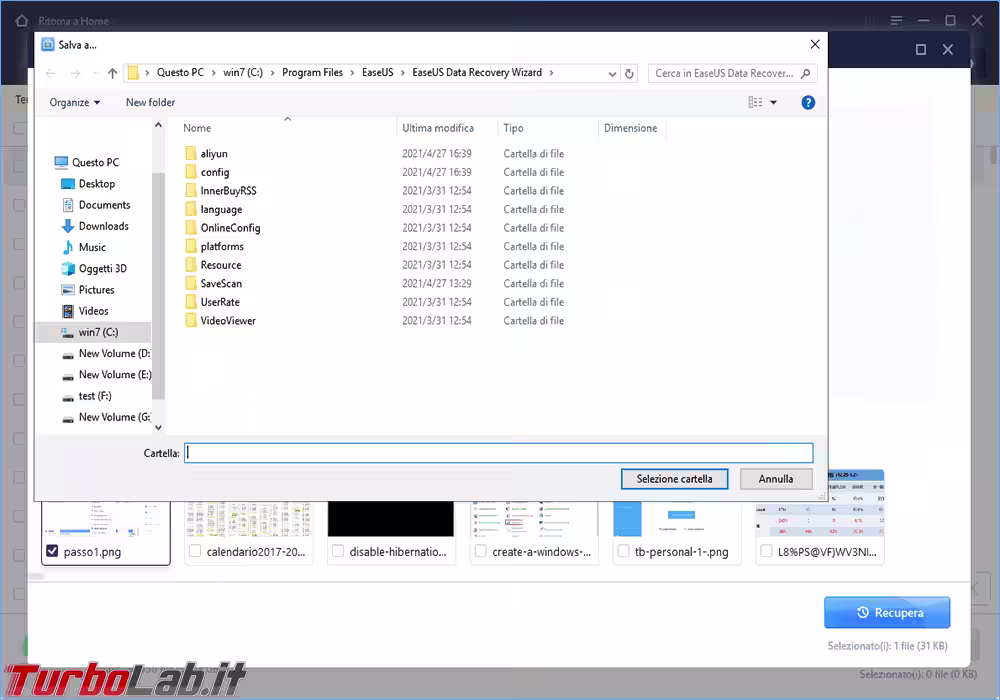The height and width of the screenshot is (700, 1000).
Task: Select the Downloads folder in the sidebar
Action: pos(103,226)
